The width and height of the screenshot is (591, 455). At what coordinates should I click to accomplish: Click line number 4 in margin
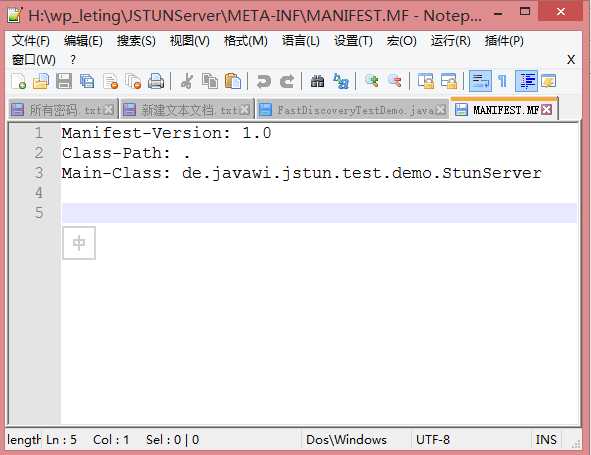click(x=38, y=193)
